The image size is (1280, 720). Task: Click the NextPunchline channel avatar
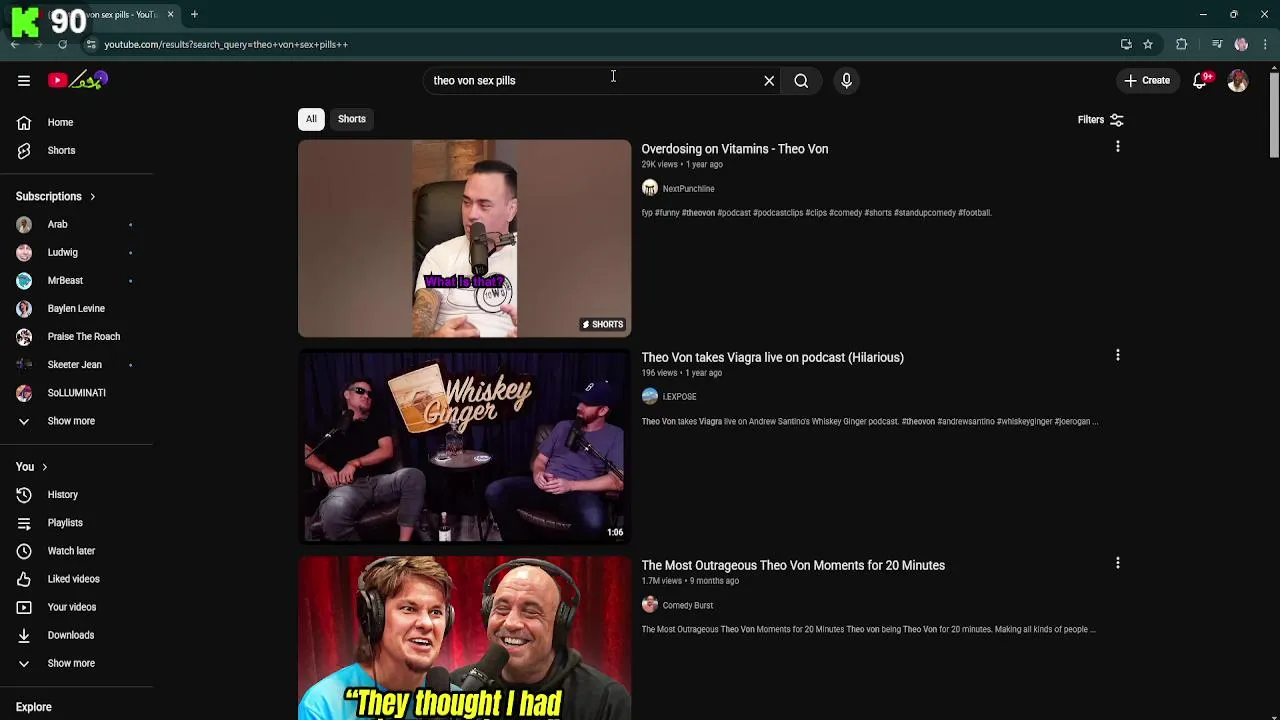(650, 188)
